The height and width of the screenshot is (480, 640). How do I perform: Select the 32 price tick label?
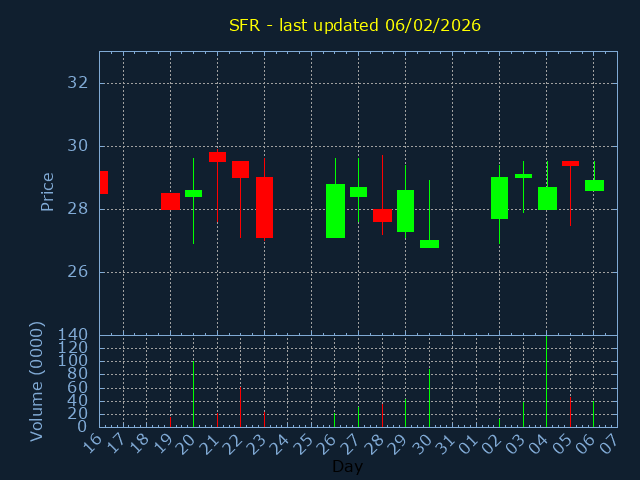(x=76, y=83)
